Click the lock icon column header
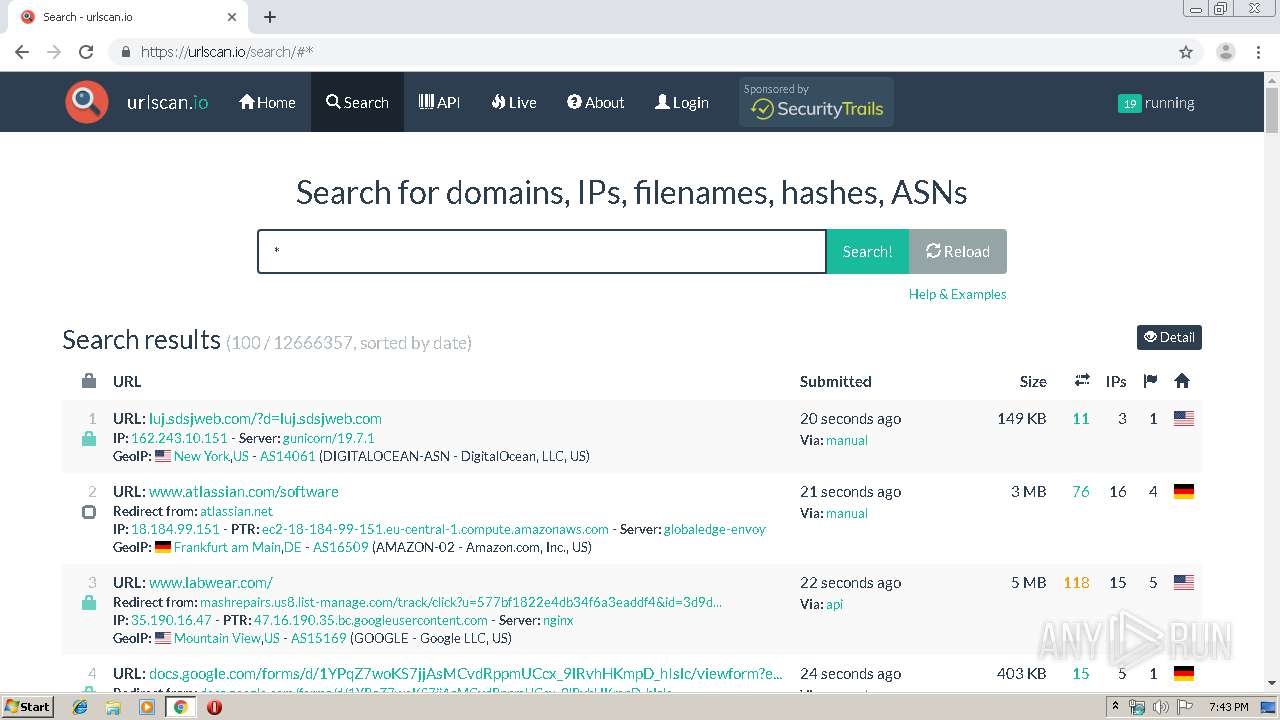This screenshot has height=720, width=1280. click(x=89, y=381)
